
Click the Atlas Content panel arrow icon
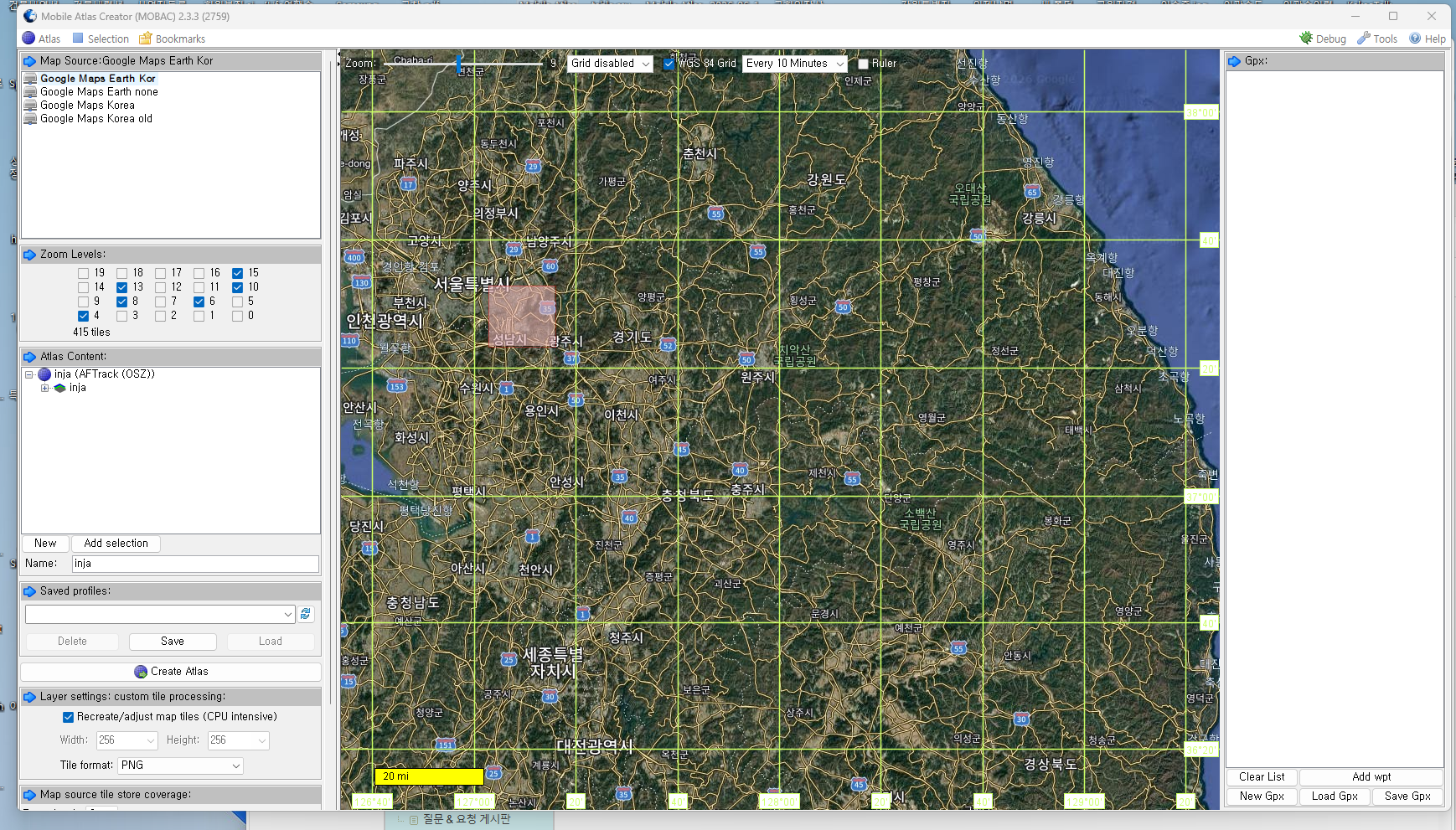click(x=29, y=357)
